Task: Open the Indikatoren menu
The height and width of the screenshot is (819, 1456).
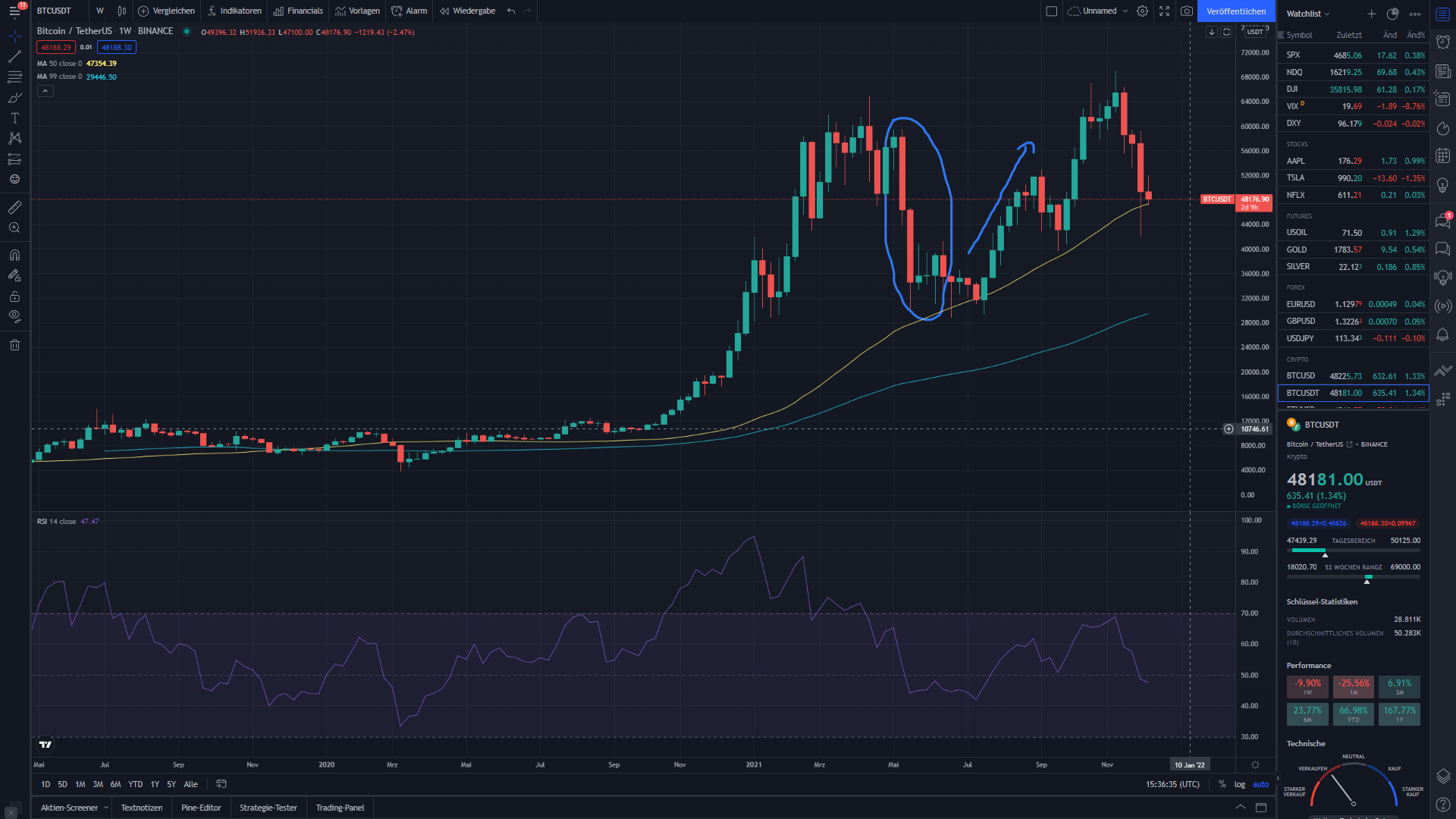Action: (x=234, y=11)
